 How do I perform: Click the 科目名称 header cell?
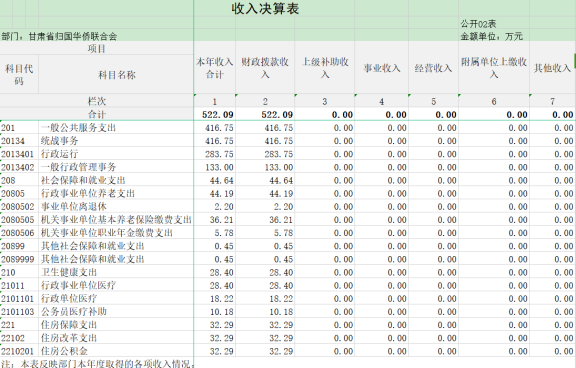click(x=116, y=75)
